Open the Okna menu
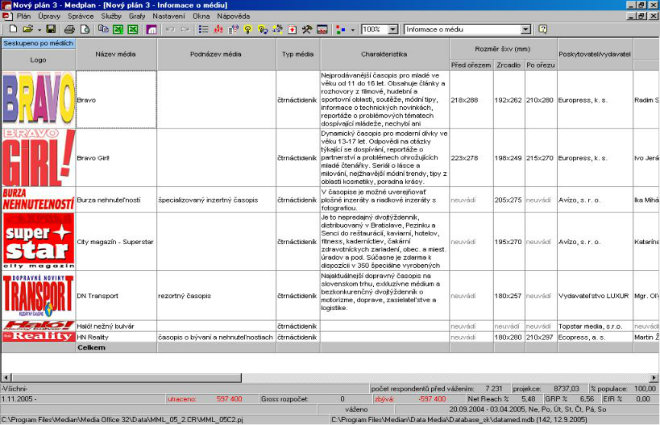 point(201,16)
